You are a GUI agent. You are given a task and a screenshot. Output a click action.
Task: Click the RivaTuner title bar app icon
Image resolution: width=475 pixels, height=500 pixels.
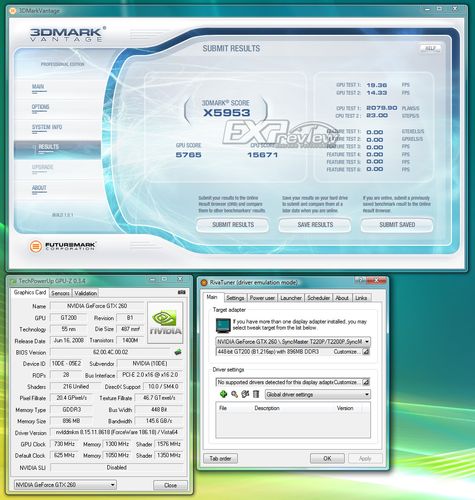[204, 283]
